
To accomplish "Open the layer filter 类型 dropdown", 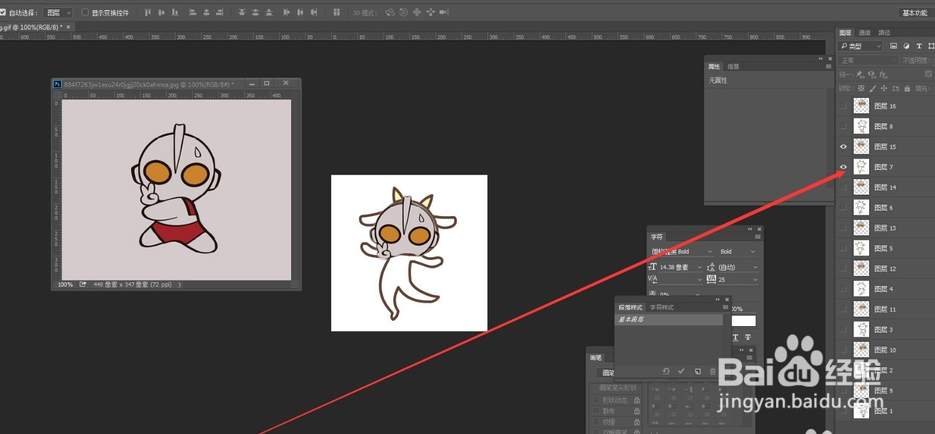I will point(860,46).
